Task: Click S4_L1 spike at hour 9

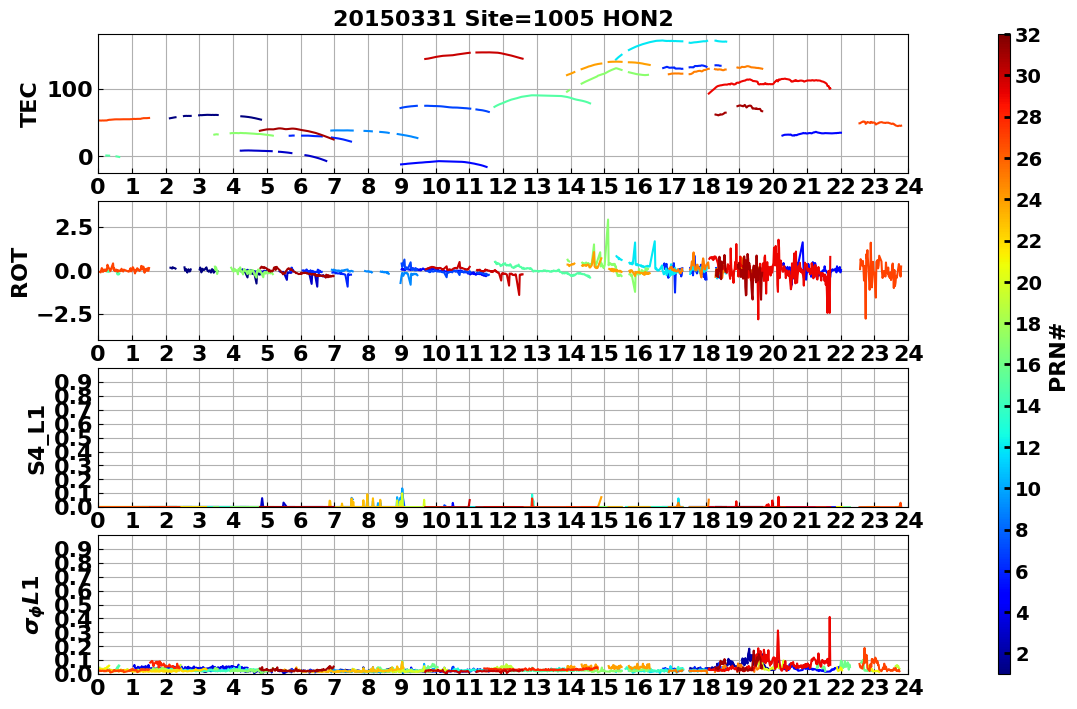Action: pos(402,496)
